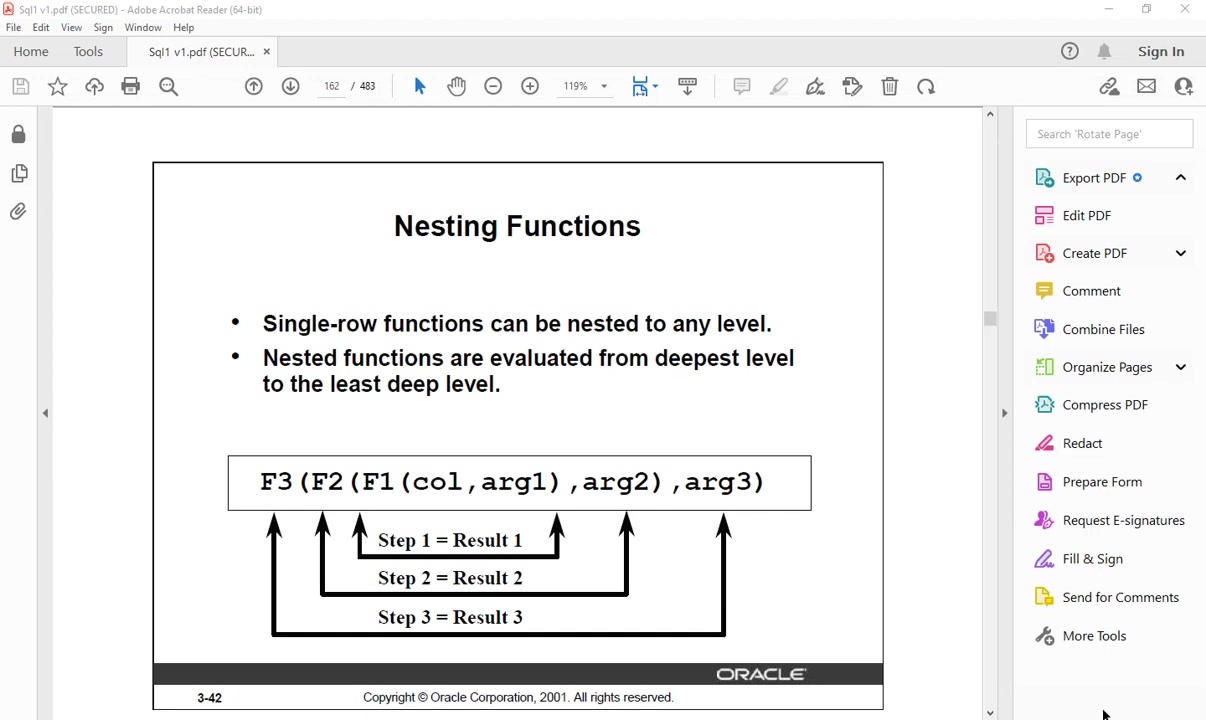Click the vertical scrollbar thumb
This screenshot has width=1206, height=720.
point(990,318)
